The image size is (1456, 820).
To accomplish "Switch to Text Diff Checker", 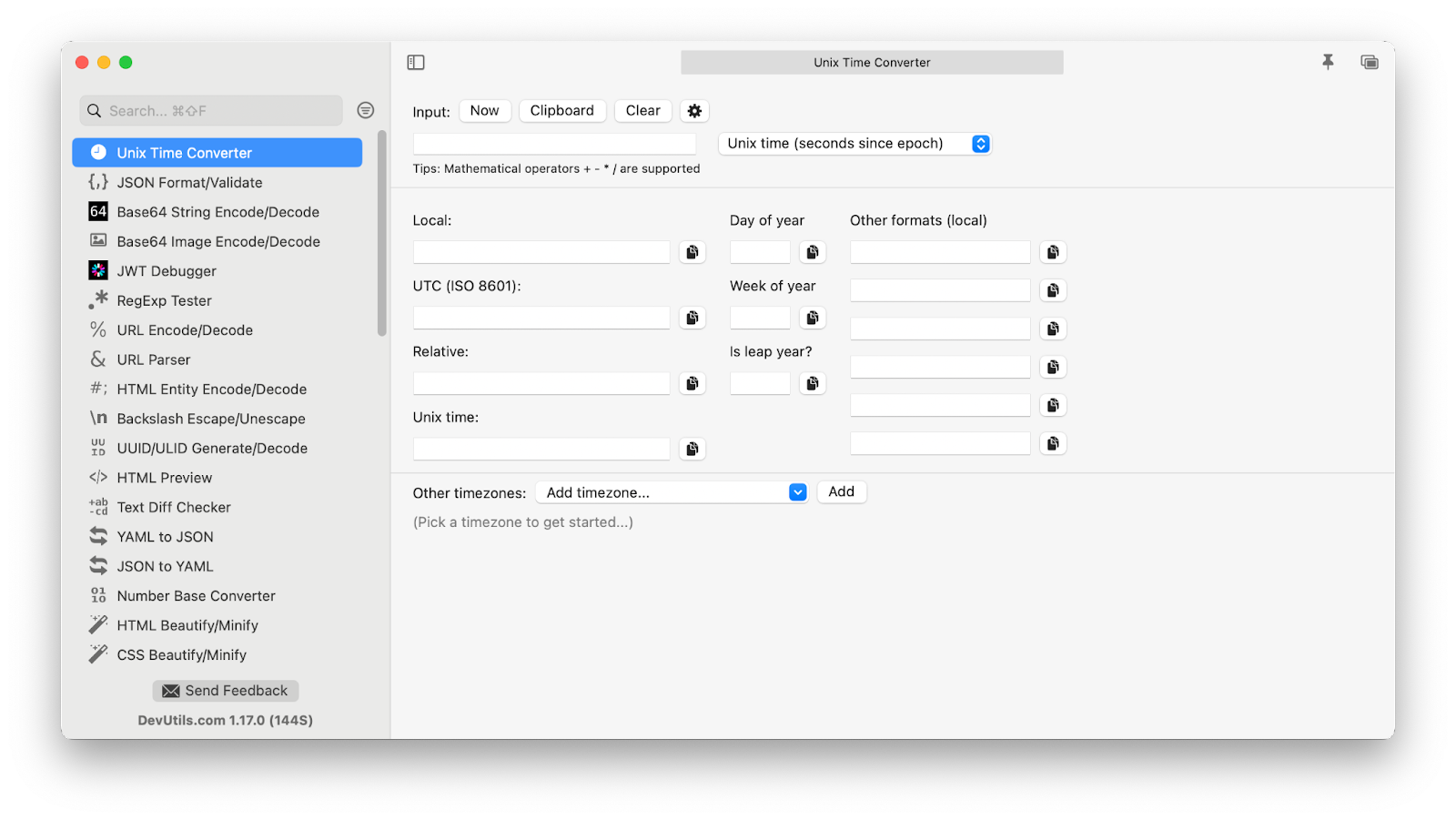I will pos(174,508).
